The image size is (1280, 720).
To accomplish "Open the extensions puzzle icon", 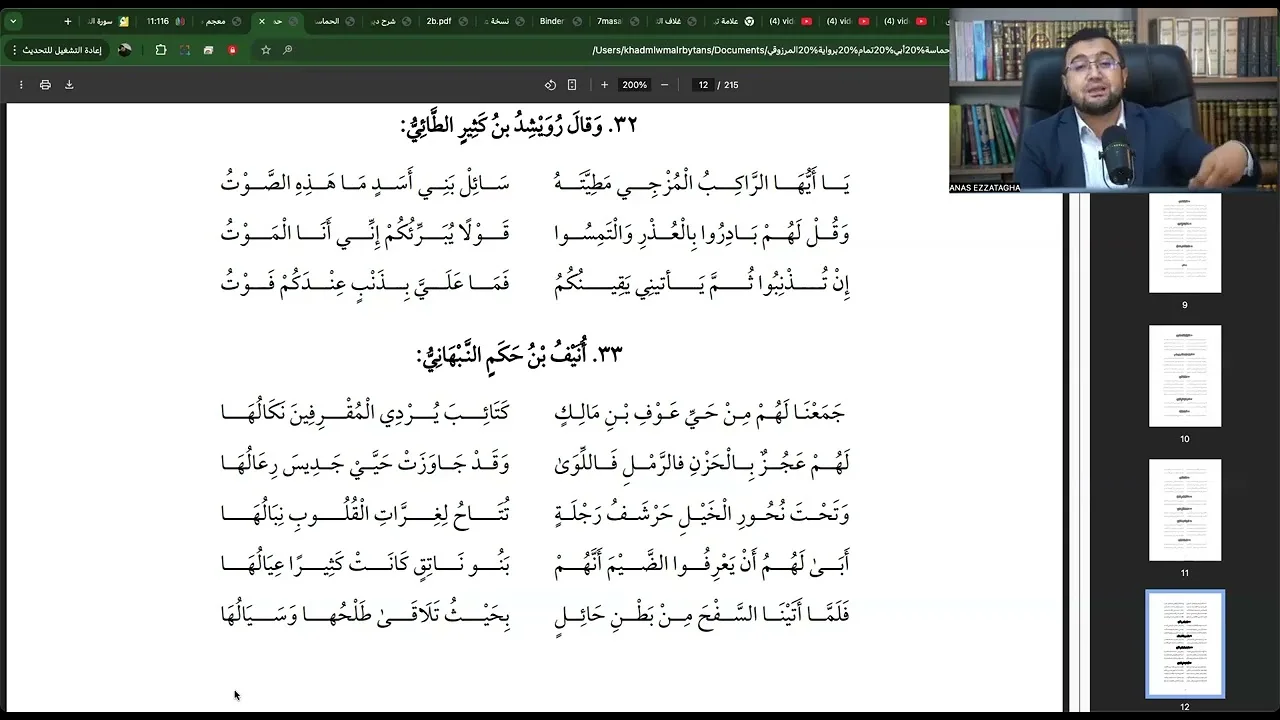I will click(161, 50).
